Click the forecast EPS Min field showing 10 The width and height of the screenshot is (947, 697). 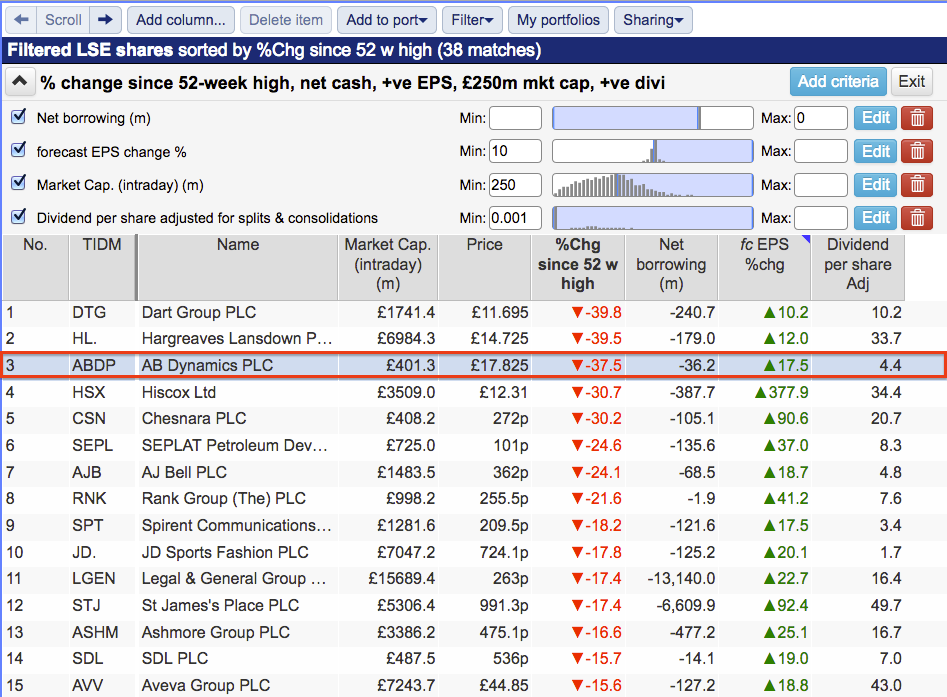click(x=515, y=151)
